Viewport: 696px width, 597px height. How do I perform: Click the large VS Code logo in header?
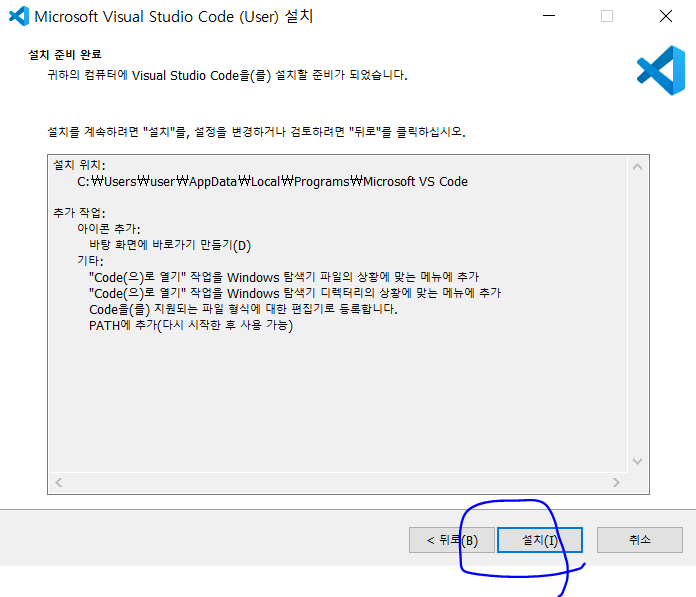(x=661, y=70)
